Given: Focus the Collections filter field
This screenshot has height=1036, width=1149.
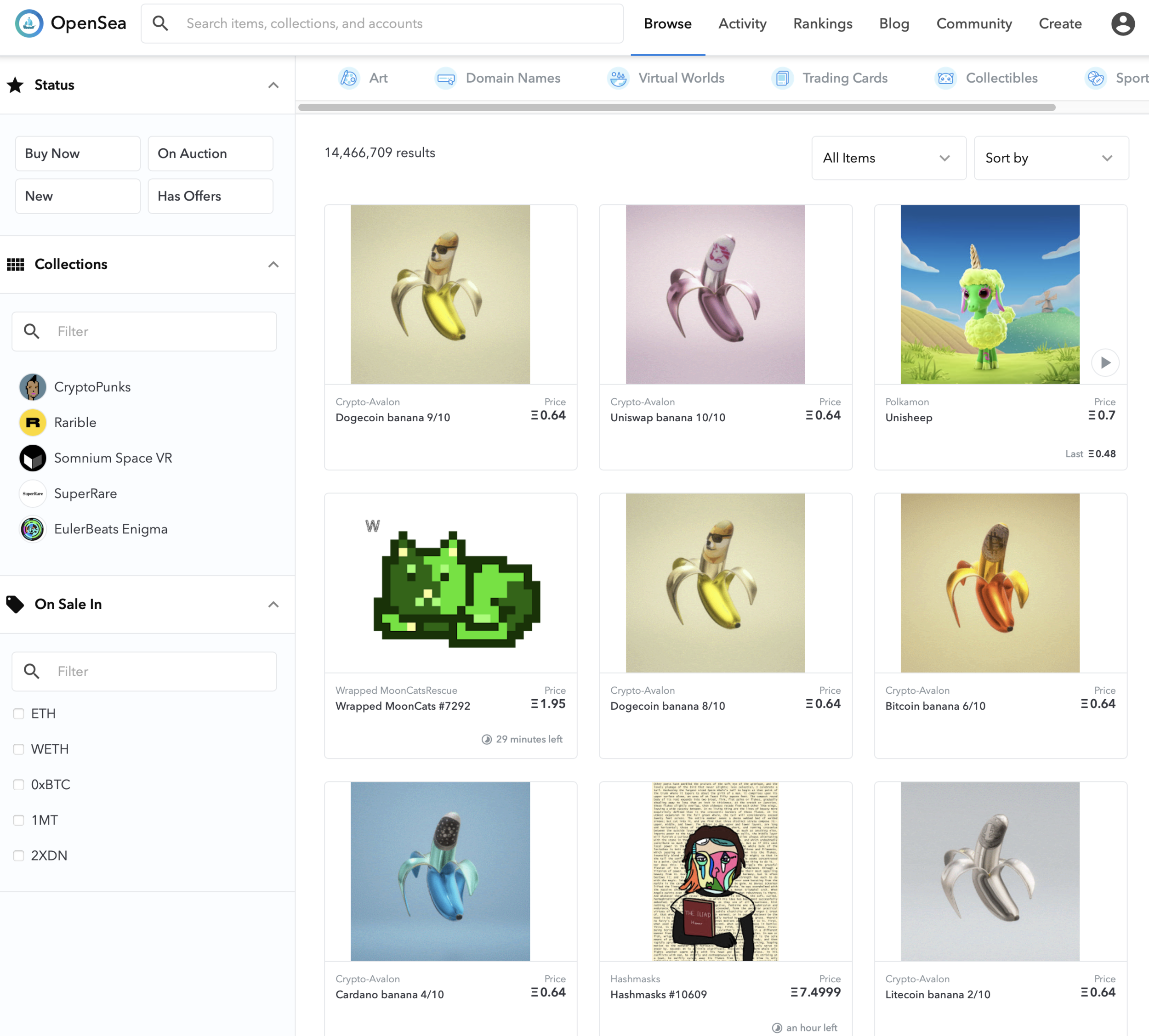Looking at the screenshot, I should pos(144,331).
